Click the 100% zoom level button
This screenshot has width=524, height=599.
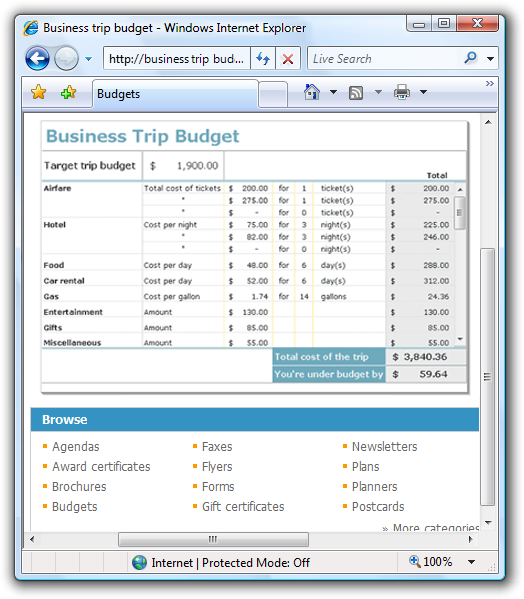click(431, 562)
